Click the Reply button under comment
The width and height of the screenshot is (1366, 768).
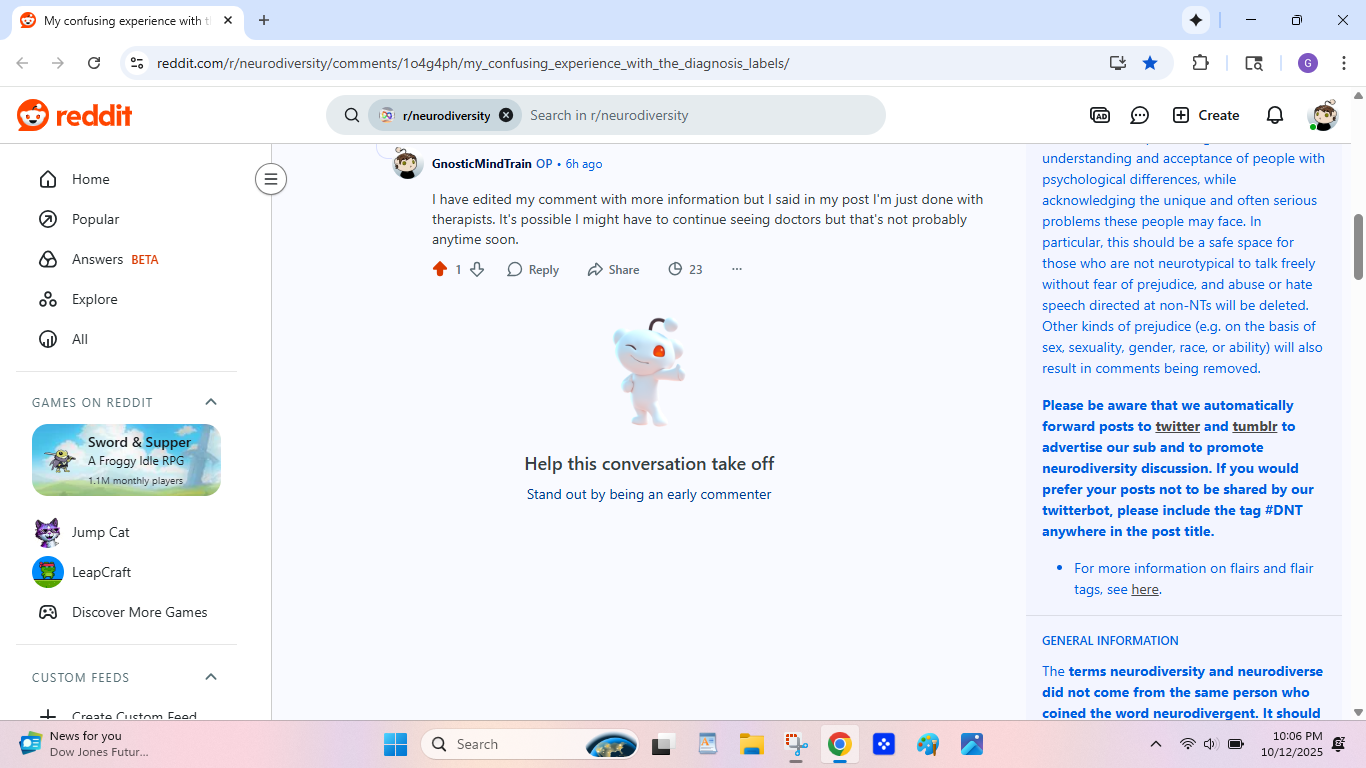tap(533, 269)
